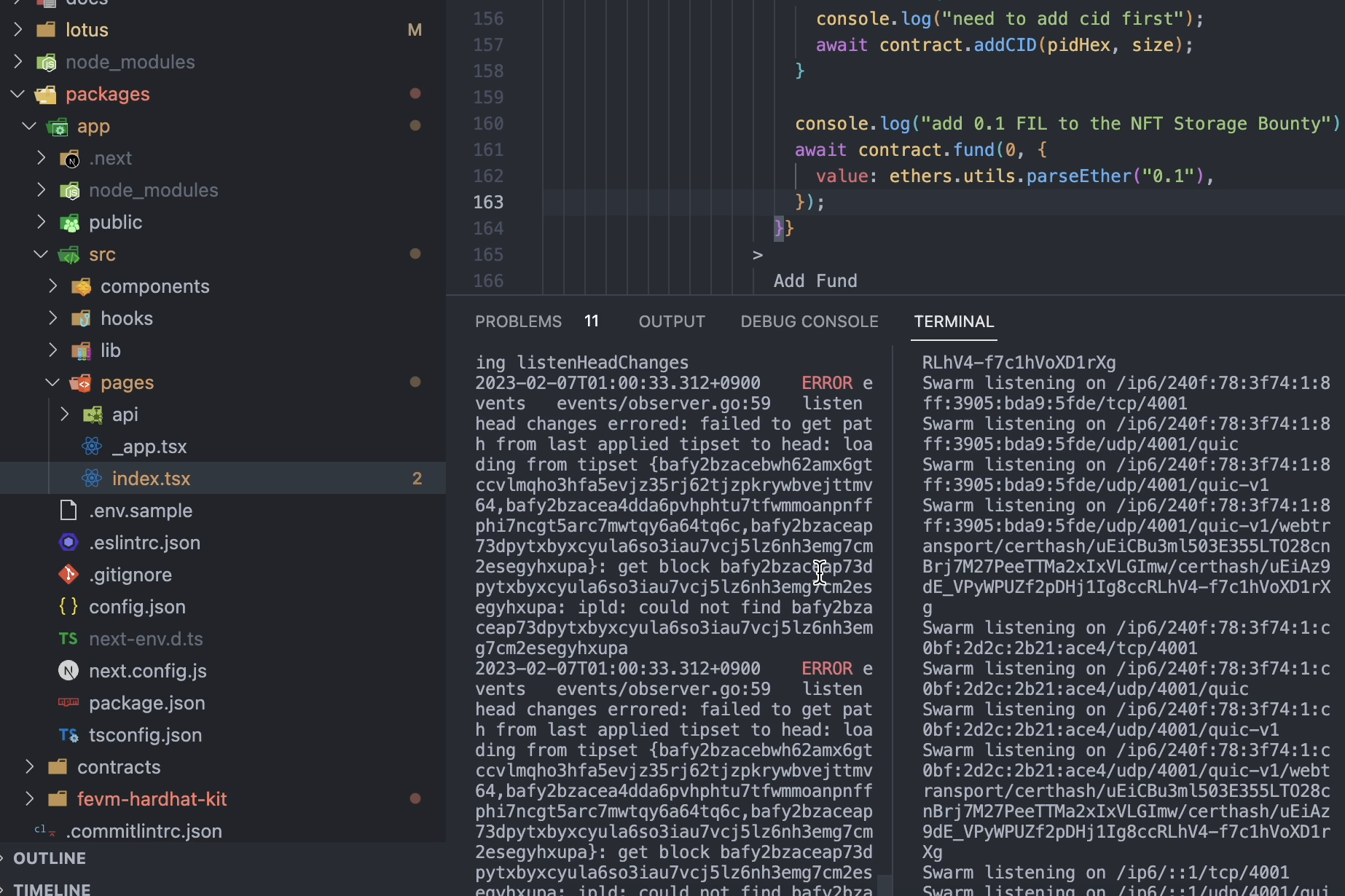The image size is (1345, 896).
Task: Click the public folder icon
Action: tap(69, 222)
